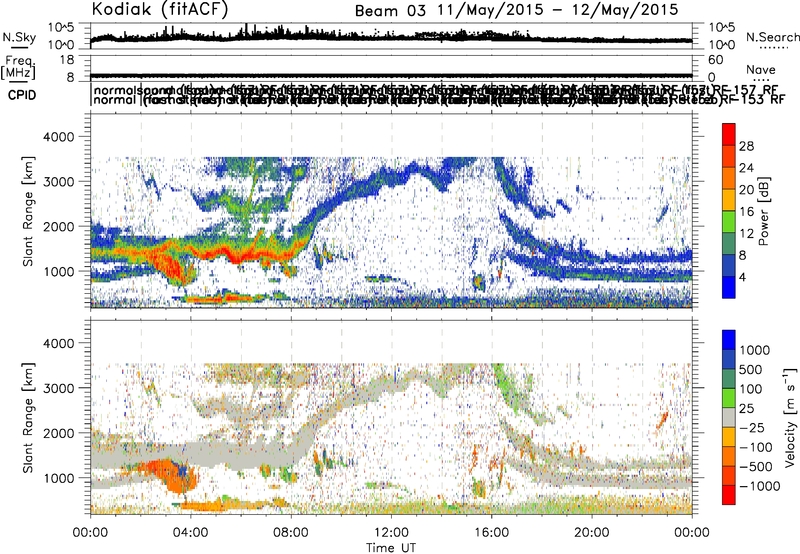This screenshot has width=800, height=554.
Task: Click the "11/May/2015 - 12/May/2015" date range
Action: 558,10
